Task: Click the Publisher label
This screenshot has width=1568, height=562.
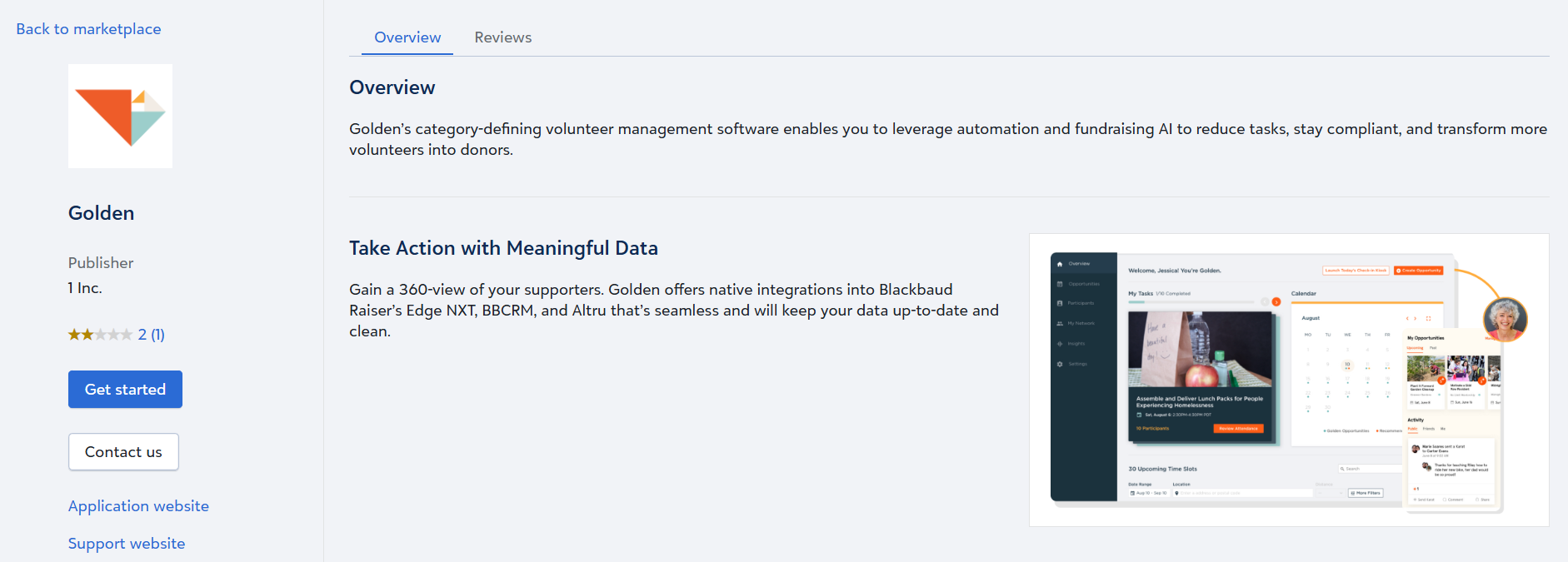Action: click(x=101, y=263)
